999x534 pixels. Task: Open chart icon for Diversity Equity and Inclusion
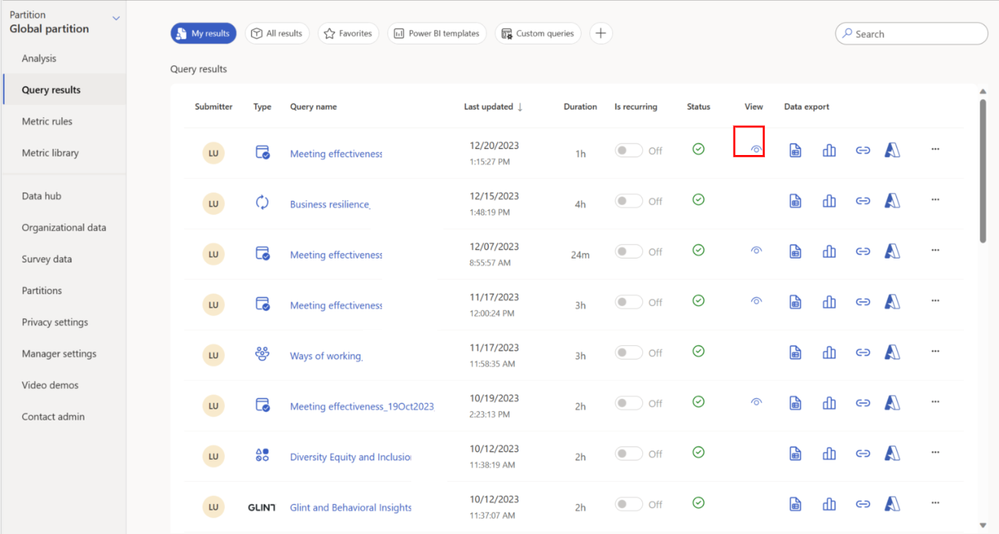(829, 454)
